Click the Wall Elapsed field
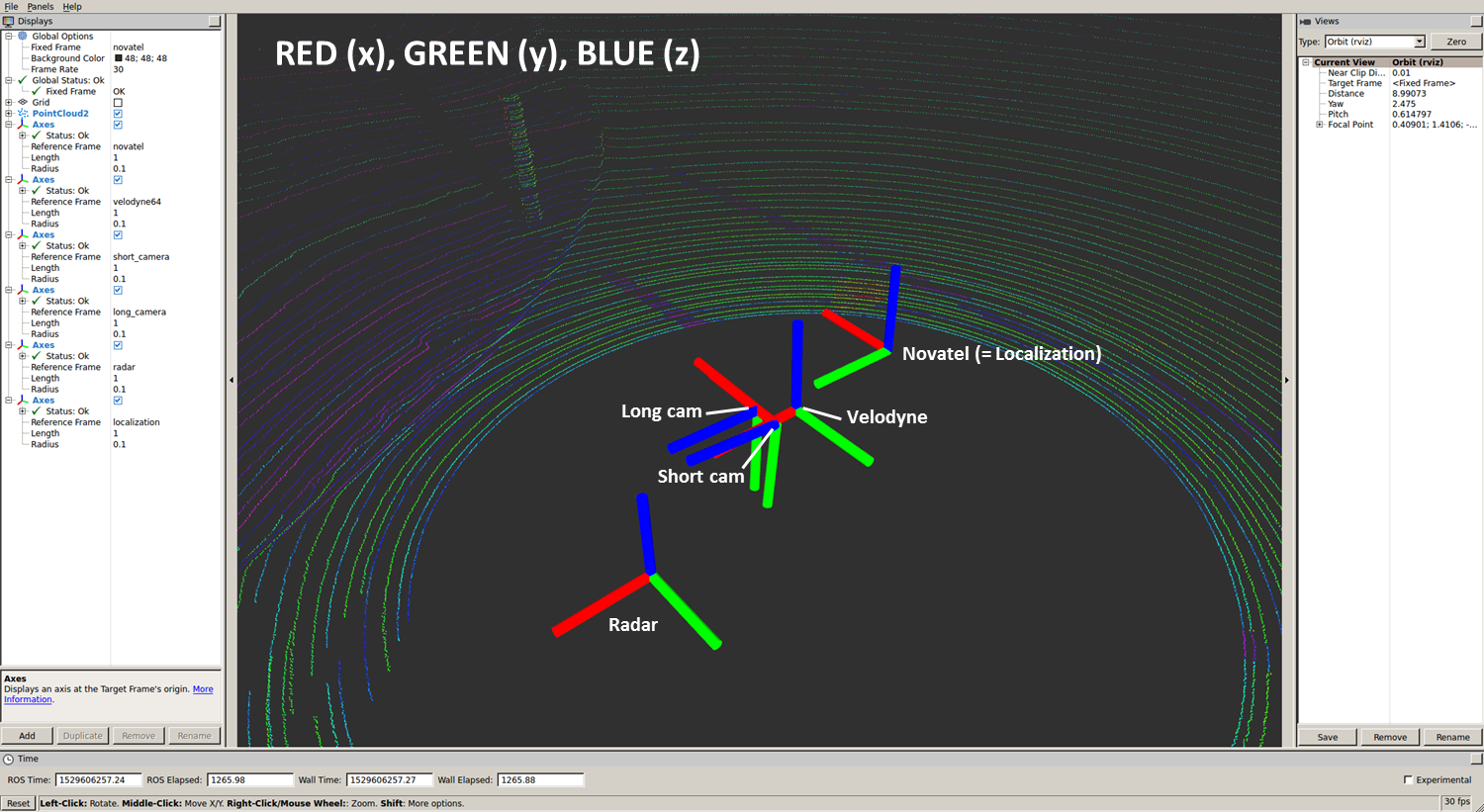Viewport: 1484px width, 812px height. 540,780
